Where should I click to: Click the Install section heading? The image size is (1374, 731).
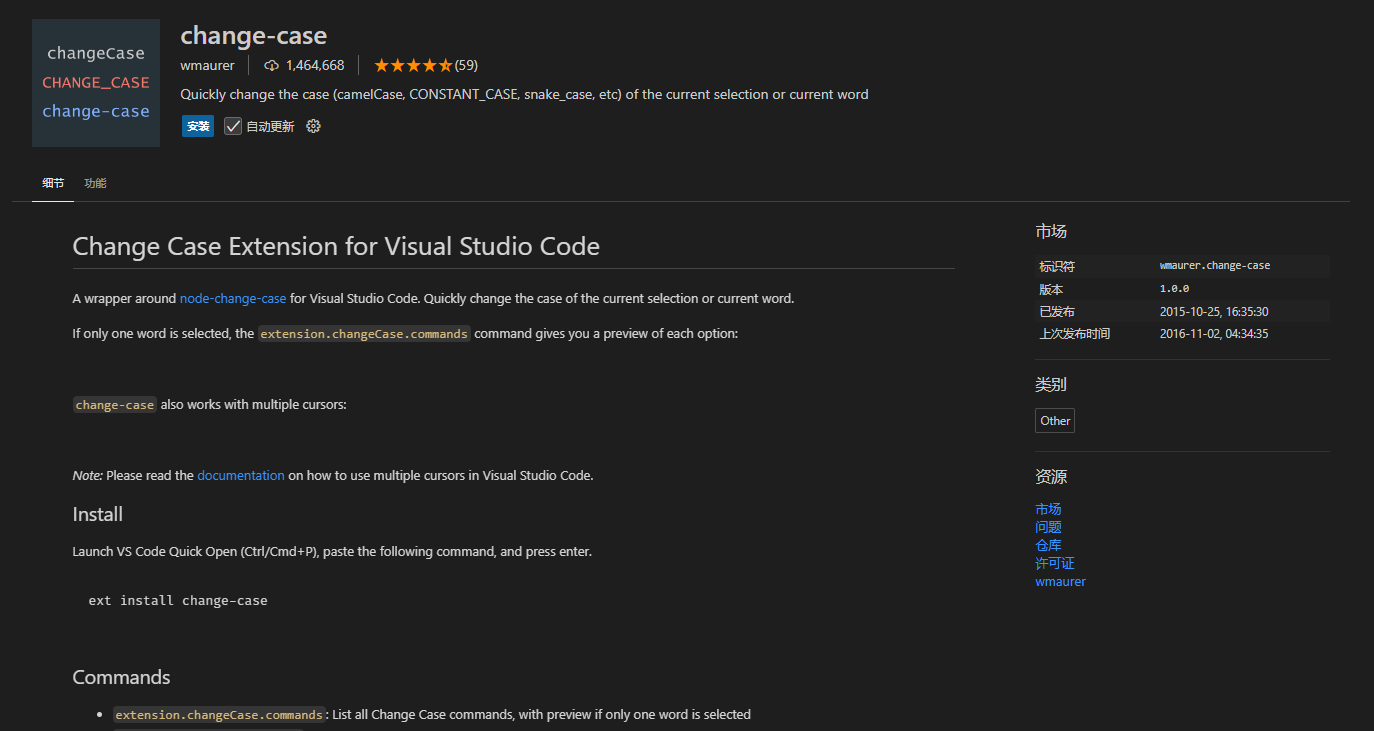[x=98, y=515]
